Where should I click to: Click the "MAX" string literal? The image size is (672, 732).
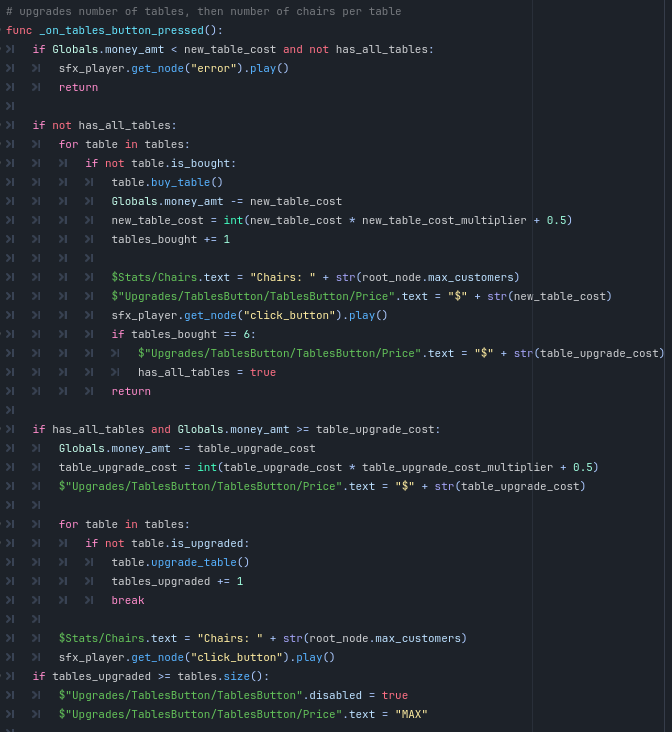coord(411,714)
